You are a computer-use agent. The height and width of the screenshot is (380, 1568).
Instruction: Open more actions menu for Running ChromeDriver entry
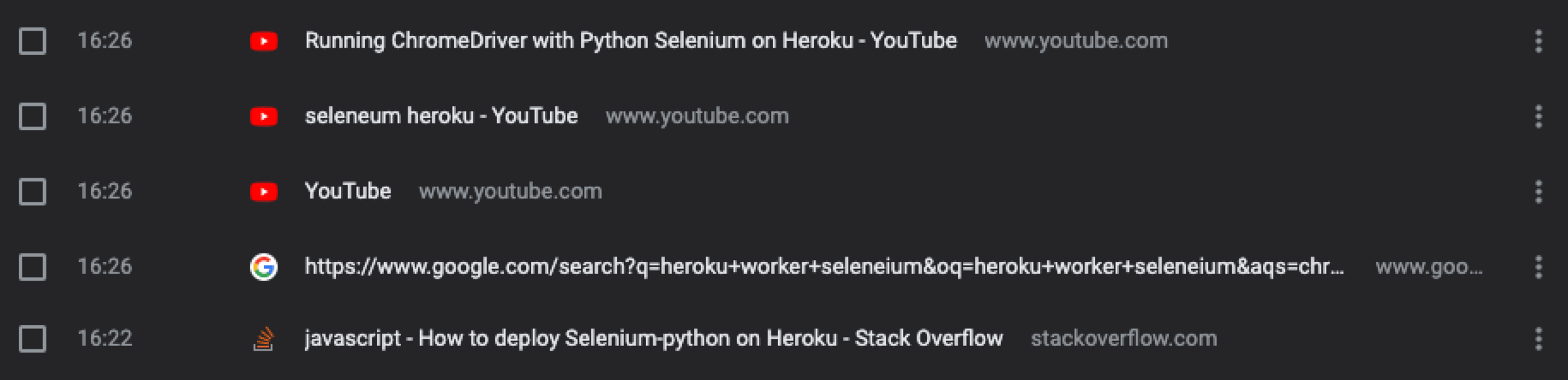(1539, 41)
